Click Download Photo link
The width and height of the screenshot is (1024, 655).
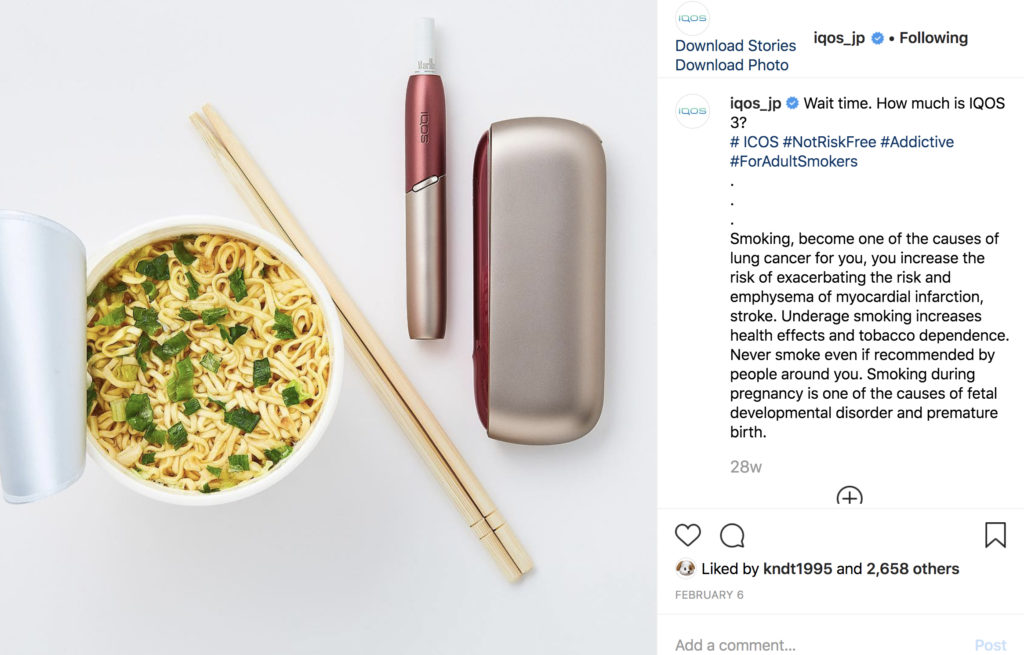731,65
